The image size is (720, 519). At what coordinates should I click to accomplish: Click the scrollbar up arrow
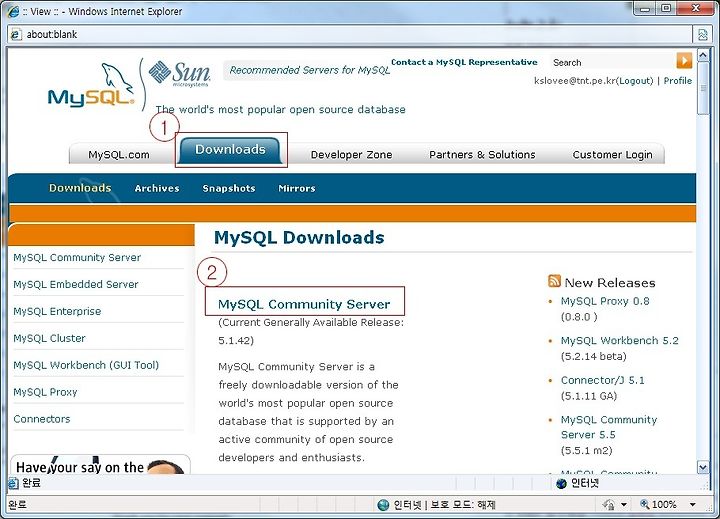pos(703,56)
